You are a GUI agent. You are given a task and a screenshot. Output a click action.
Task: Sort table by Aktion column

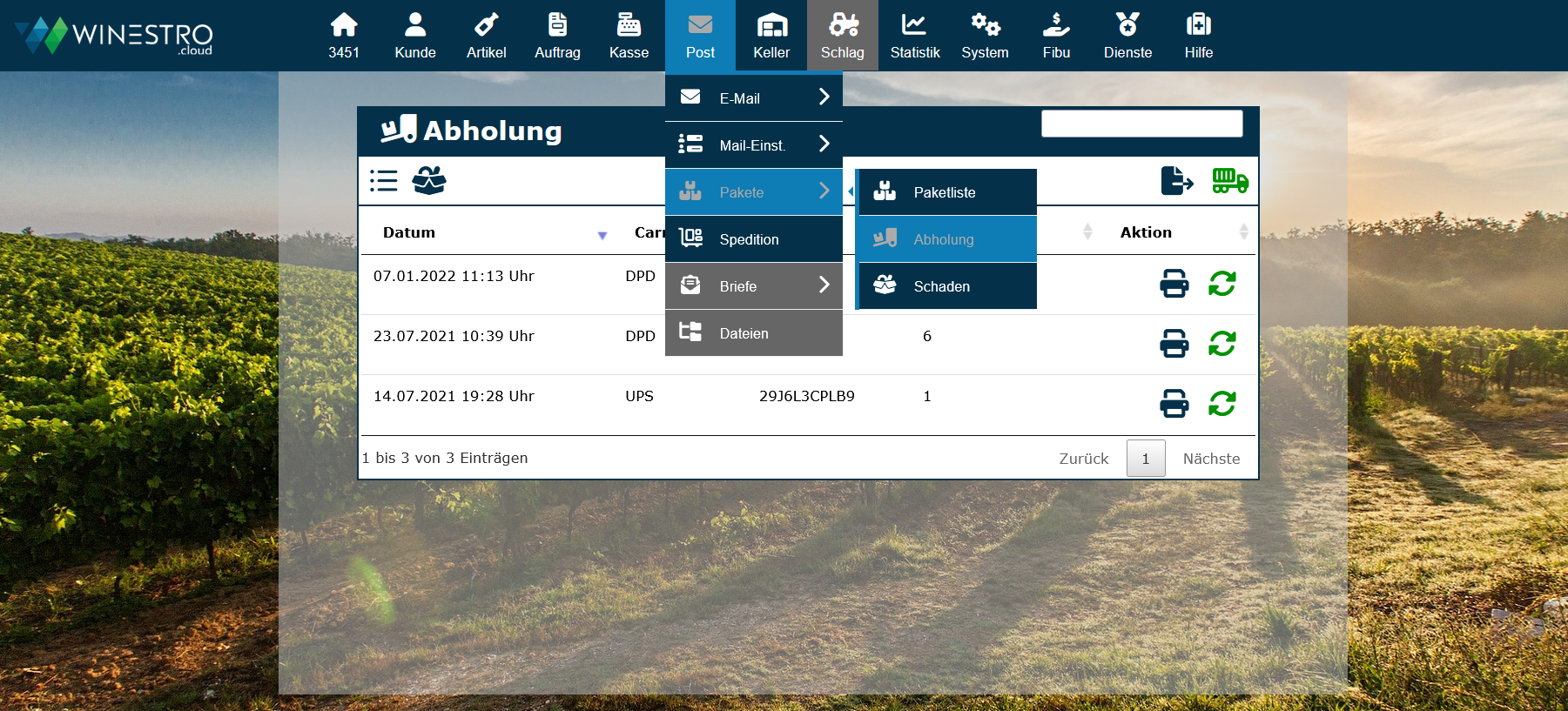(1146, 232)
